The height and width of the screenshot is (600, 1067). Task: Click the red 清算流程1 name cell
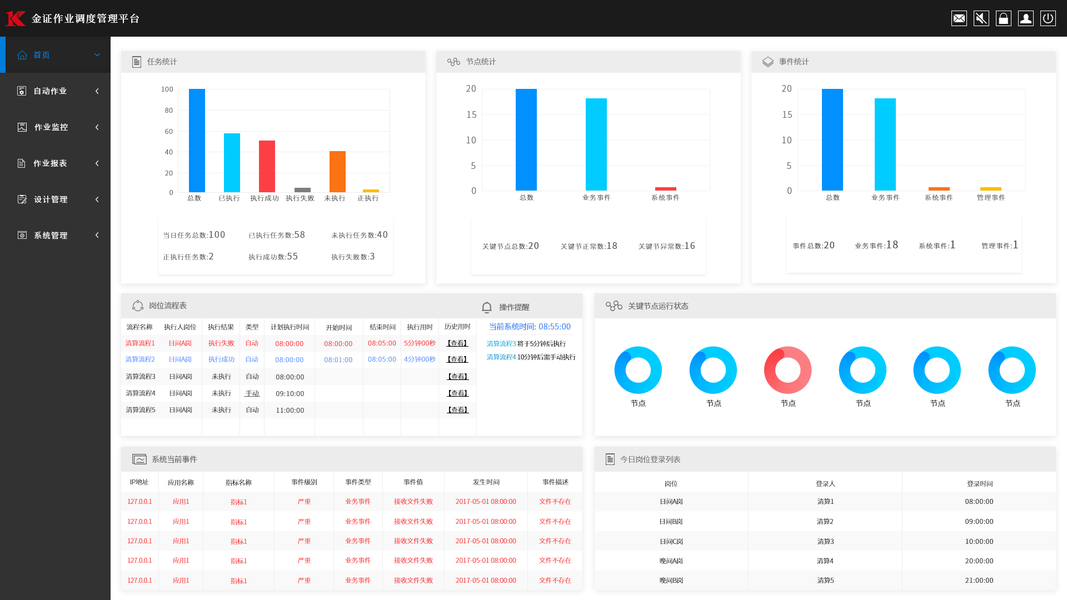pyautogui.click(x=140, y=344)
